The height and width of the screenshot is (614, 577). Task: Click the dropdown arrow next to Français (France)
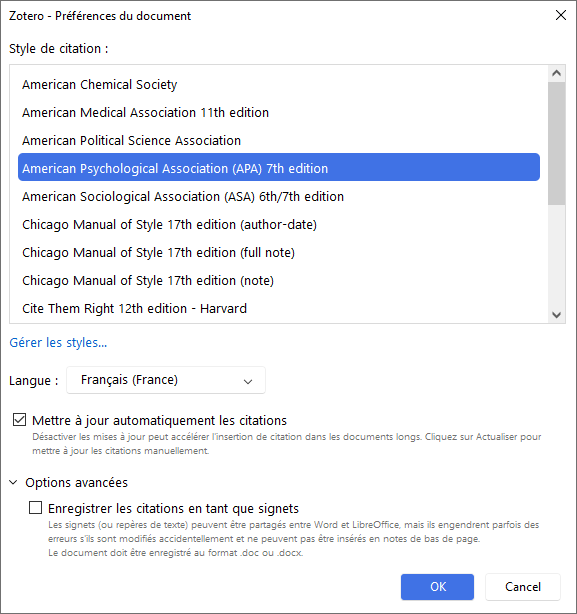point(248,381)
